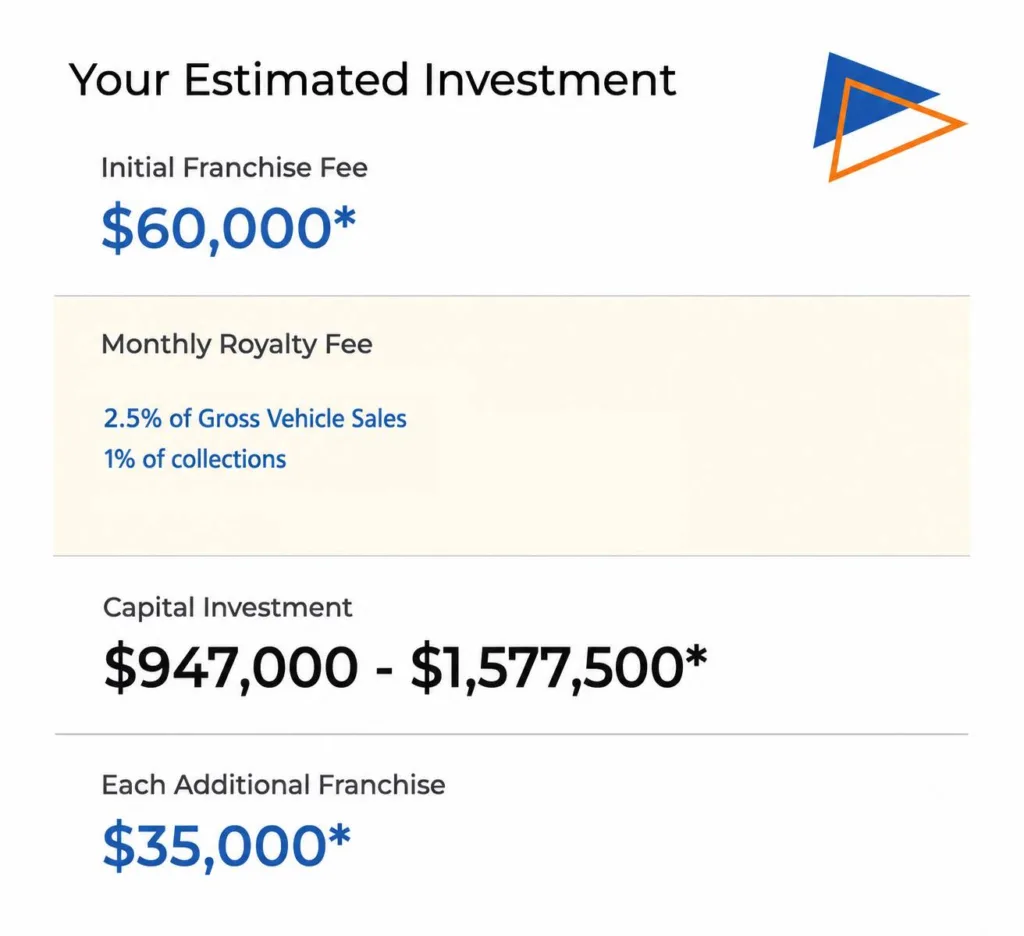The image size is (1024, 936).
Task: Click the $35,000* additional franchise amount
Action: [227, 846]
